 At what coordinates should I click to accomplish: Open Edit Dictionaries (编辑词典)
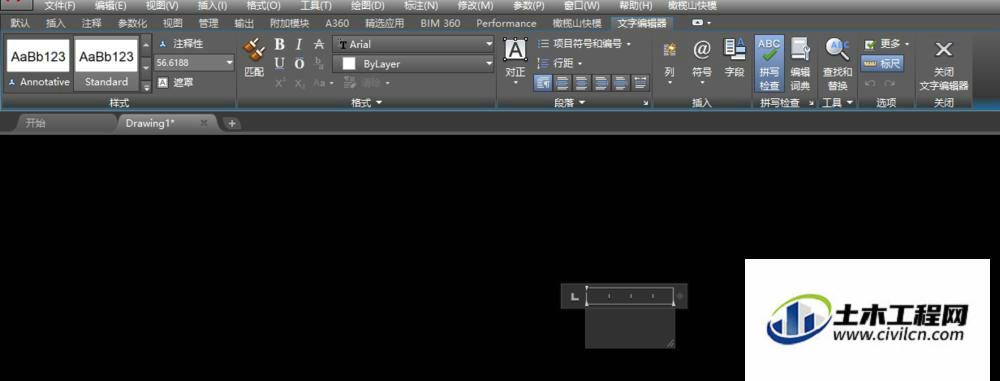[x=800, y=64]
